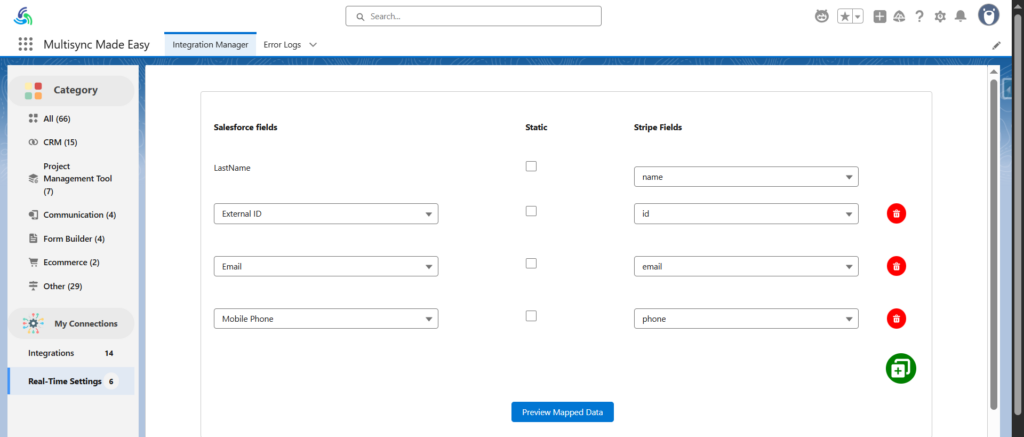Expand the Stripe field dropdown showing phone
This screenshot has height=437, width=1024.
(x=746, y=319)
